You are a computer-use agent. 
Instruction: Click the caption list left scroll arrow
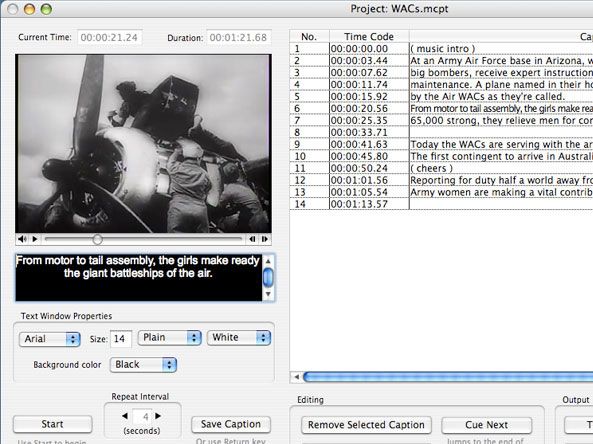click(296, 377)
